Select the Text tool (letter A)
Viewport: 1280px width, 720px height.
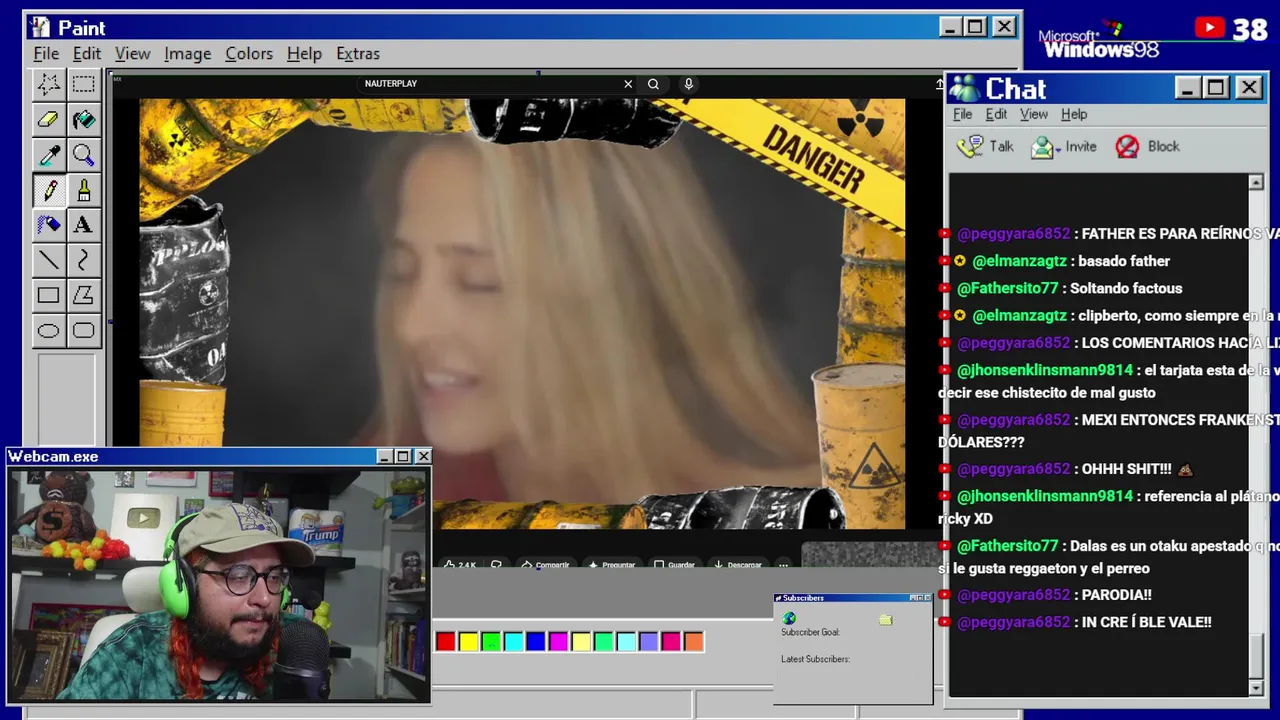(x=83, y=225)
